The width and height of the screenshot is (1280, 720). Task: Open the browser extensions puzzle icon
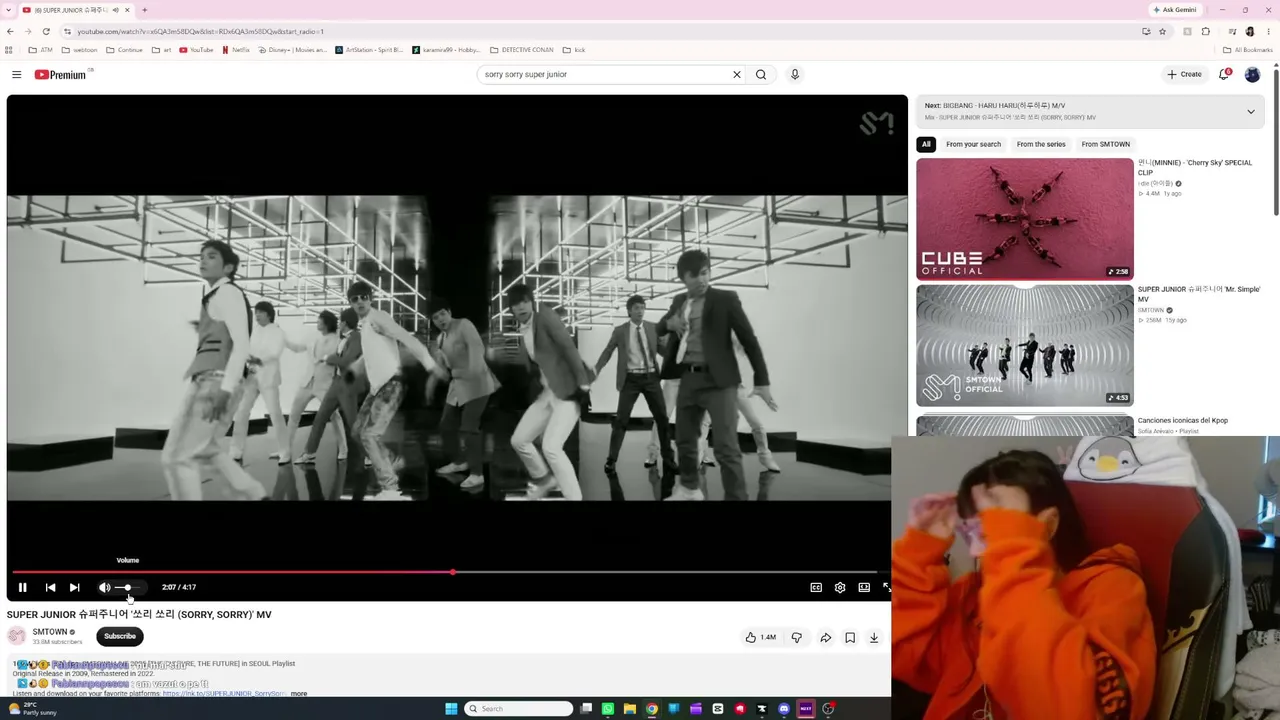pos(1206,31)
